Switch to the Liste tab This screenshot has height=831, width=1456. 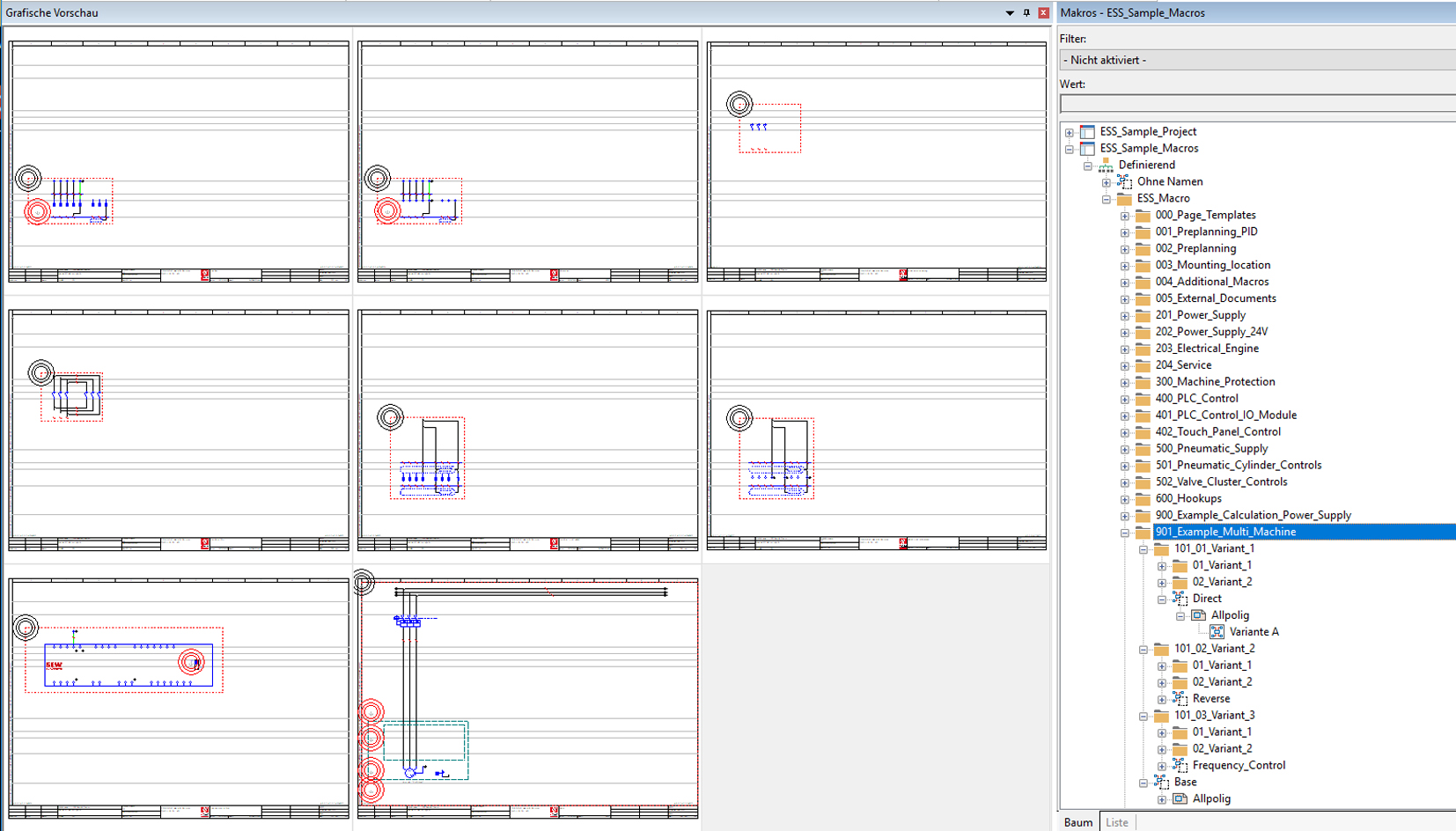coord(1116,822)
